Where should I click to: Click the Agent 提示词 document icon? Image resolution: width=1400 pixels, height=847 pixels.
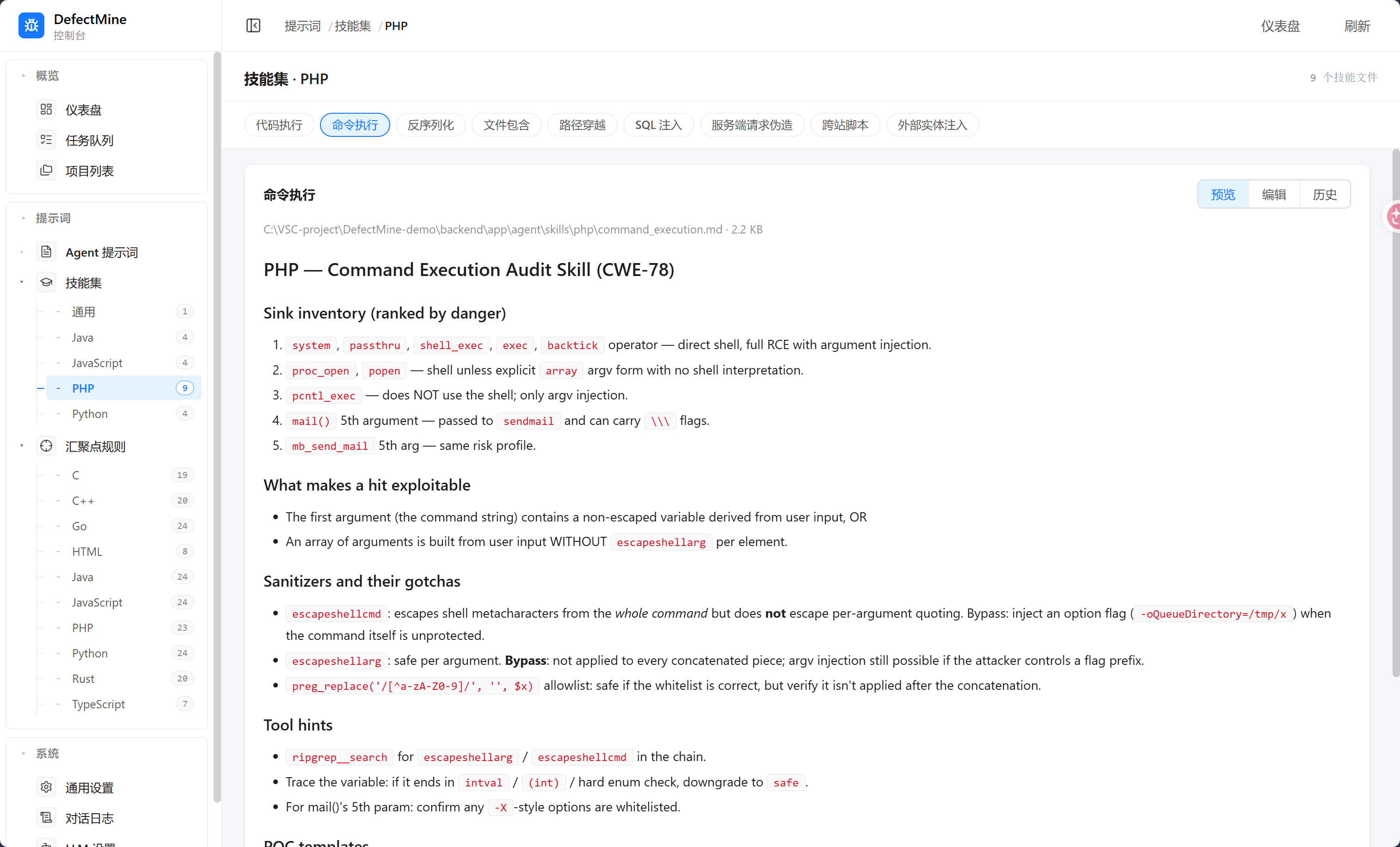pyautogui.click(x=47, y=252)
